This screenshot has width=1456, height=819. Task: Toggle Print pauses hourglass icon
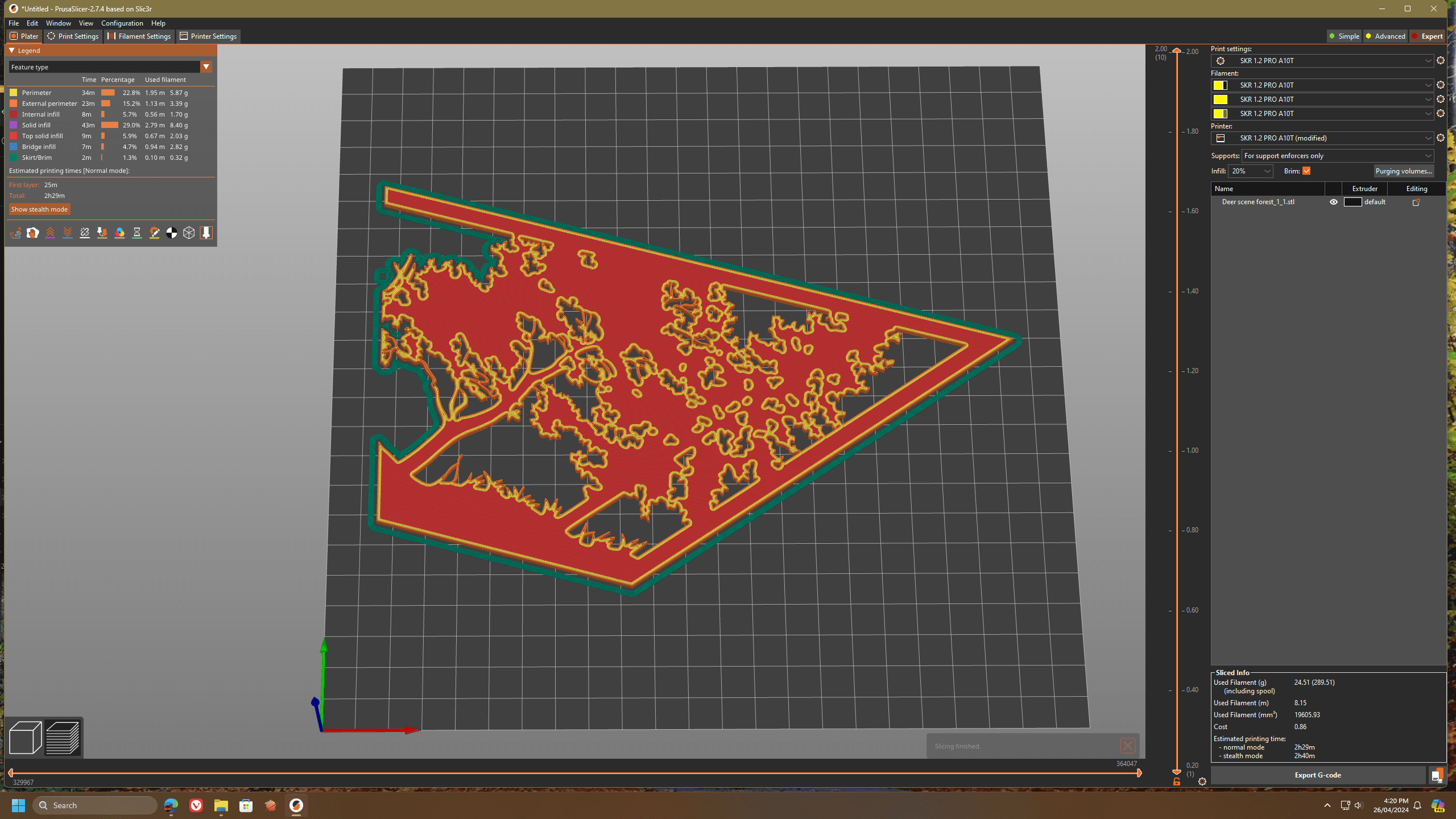(x=137, y=233)
